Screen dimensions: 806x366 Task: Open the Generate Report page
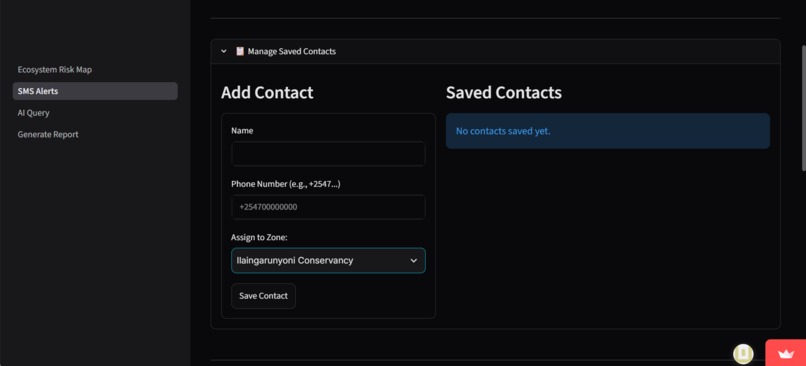[48, 134]
